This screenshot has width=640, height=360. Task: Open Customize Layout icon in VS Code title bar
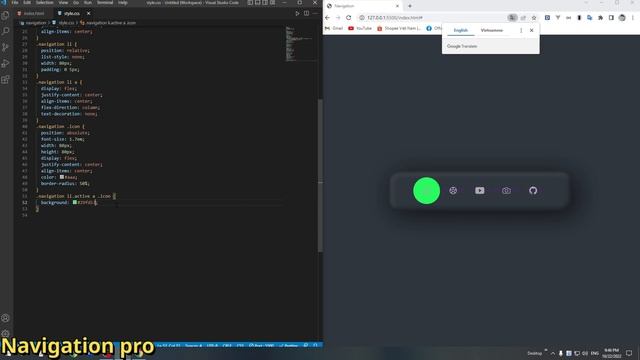[272, 2]
